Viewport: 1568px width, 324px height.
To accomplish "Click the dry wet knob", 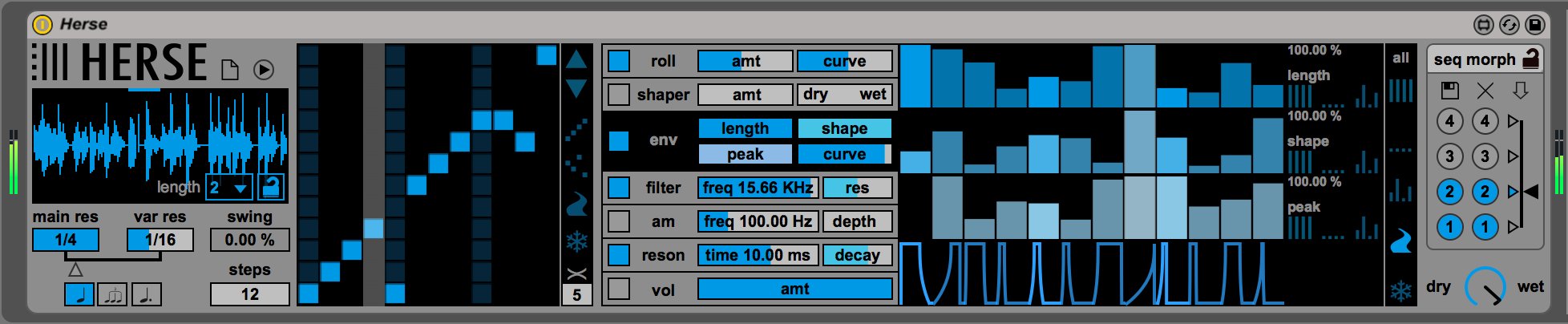I will point(1485,287).
